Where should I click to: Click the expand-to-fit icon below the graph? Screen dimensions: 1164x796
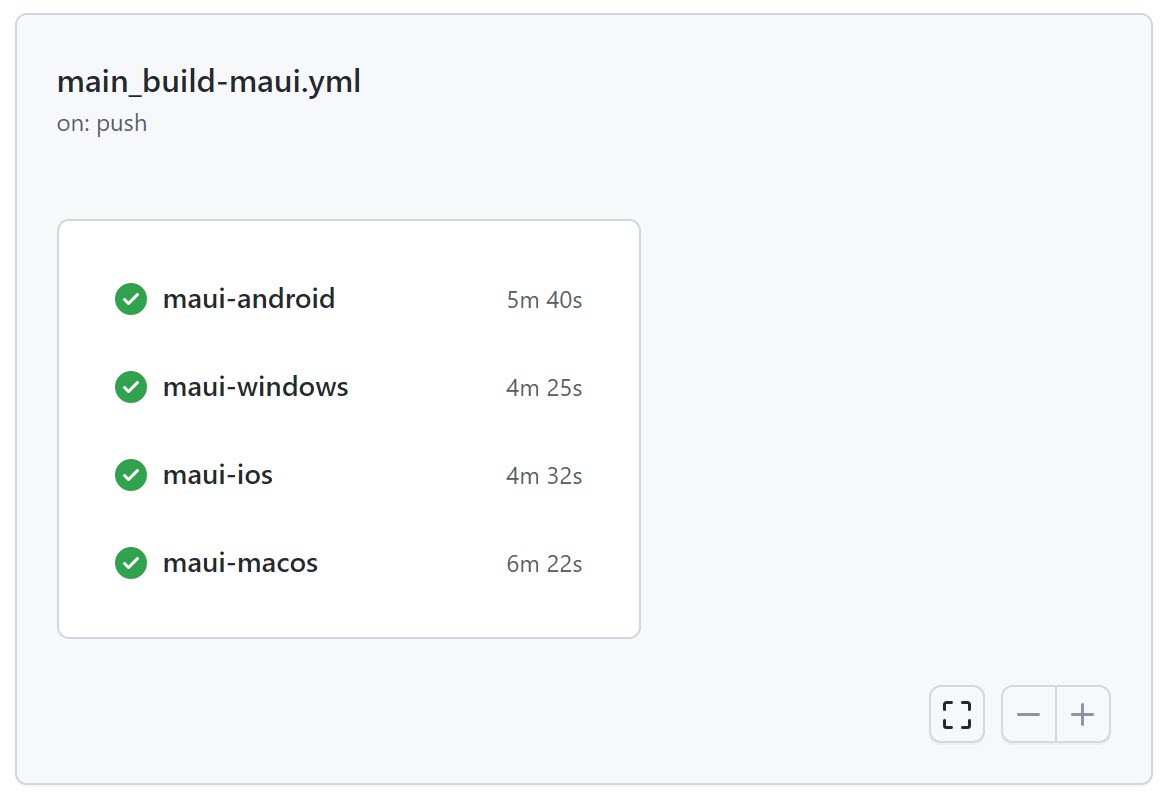956,714
